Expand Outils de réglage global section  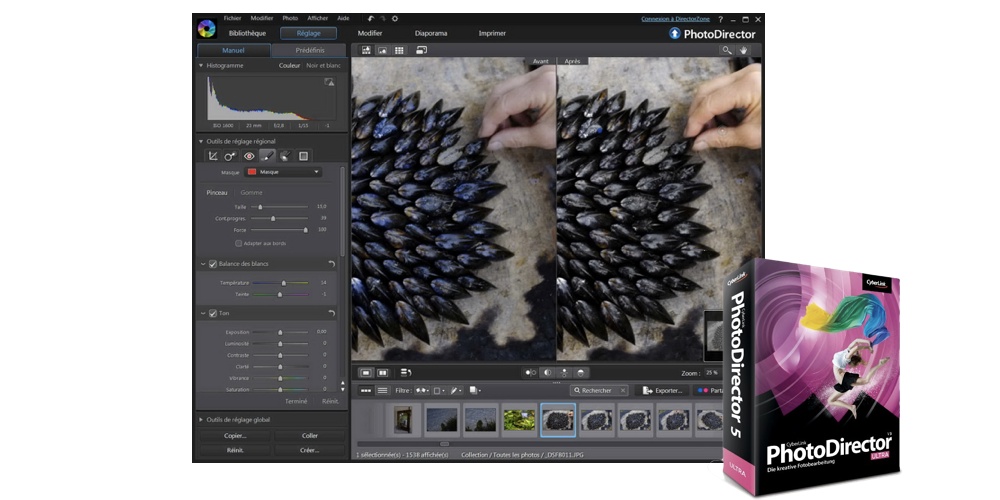point(201,420)
